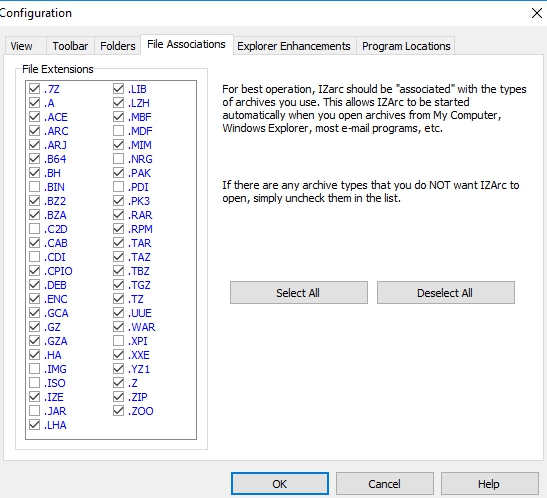Uncheck the .YZ1 checkbox
The height and width of the screenshot is (498, 547).
tap(119, 369)
